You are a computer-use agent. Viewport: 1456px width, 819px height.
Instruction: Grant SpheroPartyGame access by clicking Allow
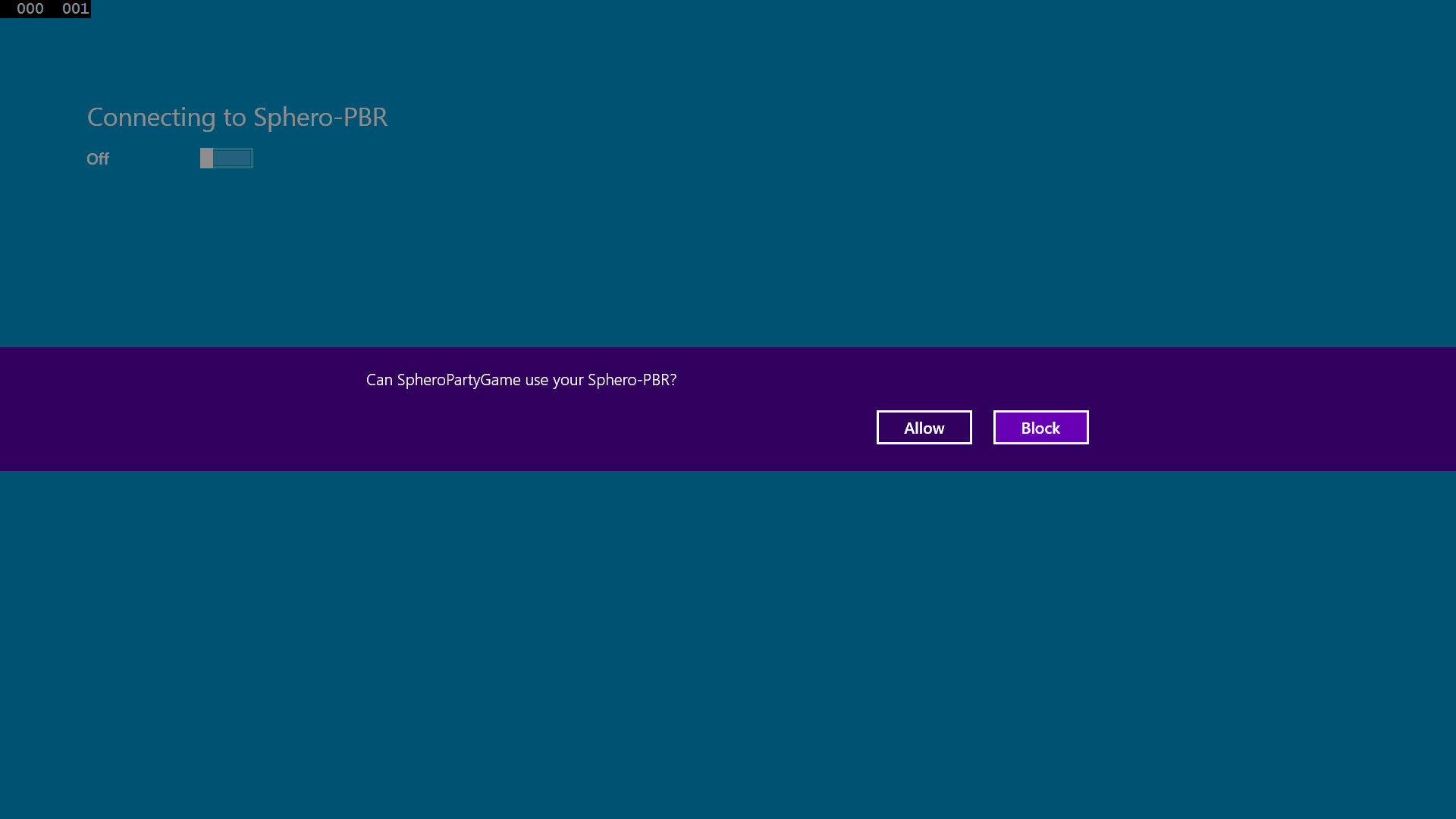pyautogui.click(x=924, y=427)
